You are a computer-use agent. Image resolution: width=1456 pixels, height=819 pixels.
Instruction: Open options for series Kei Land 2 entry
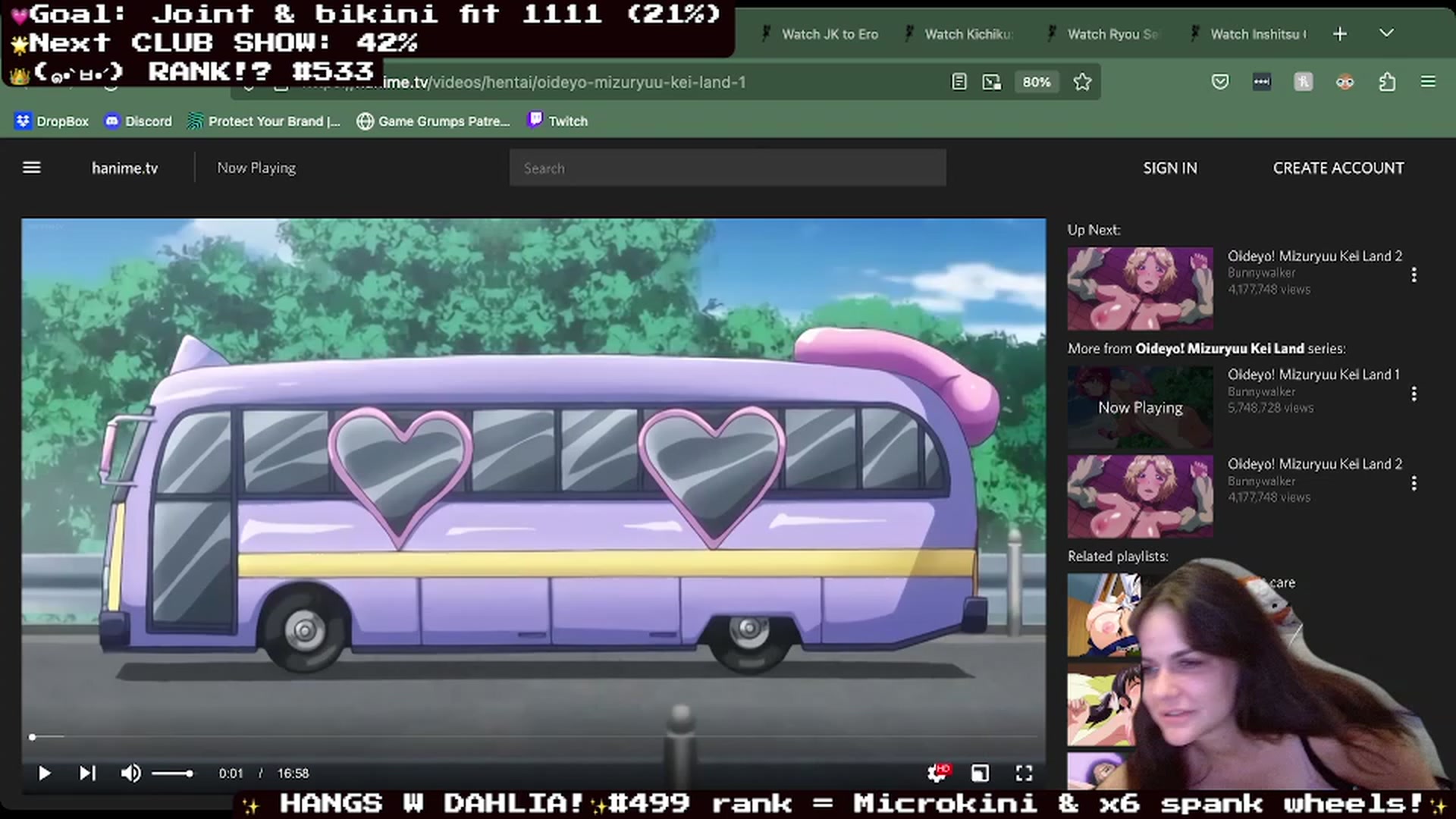click(1414, 483)
